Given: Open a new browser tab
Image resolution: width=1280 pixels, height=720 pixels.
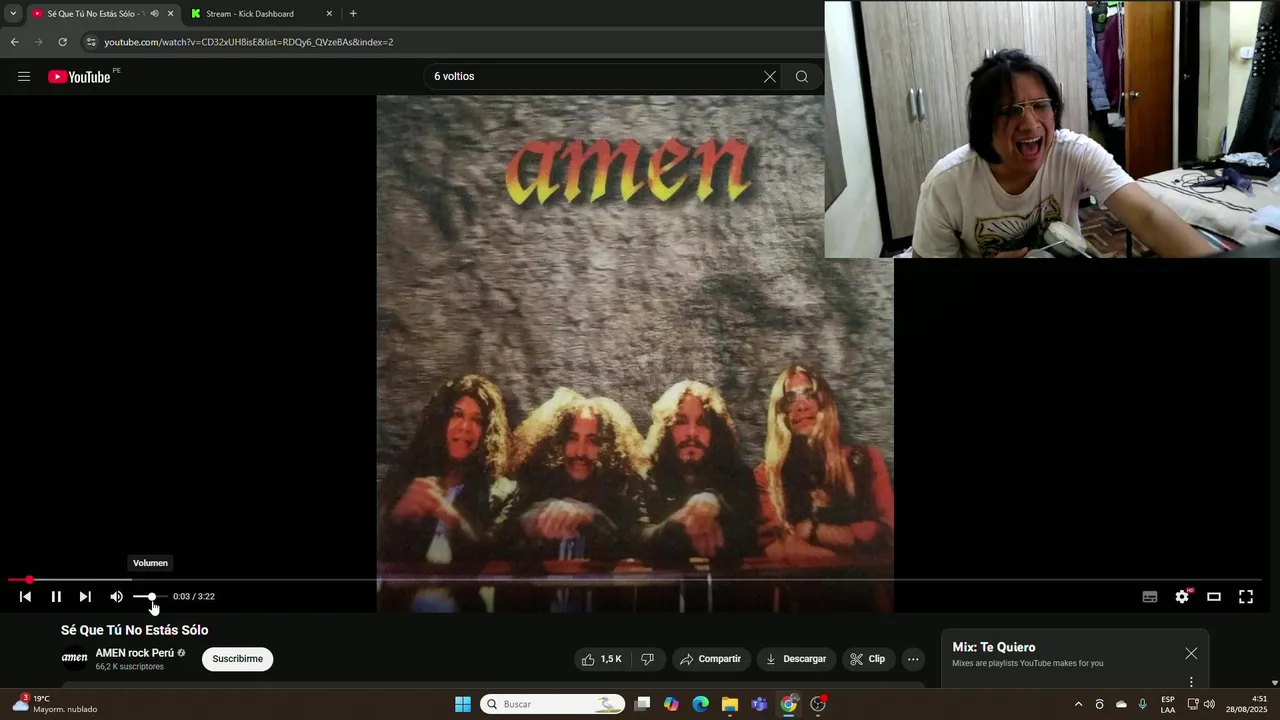Looking at the screenshot, I should [353, 14].
